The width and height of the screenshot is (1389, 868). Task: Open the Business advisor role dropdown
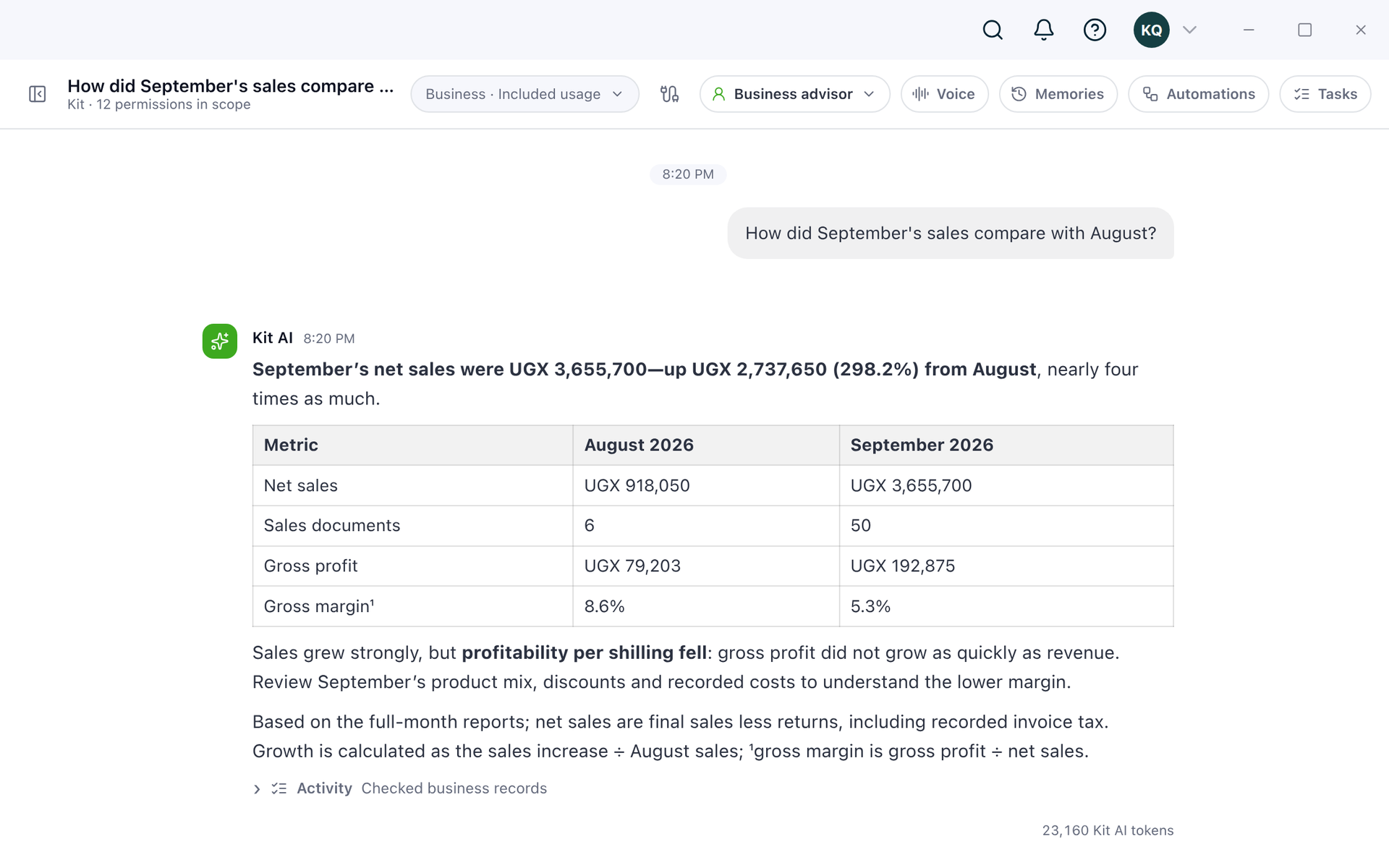tap(794, 94)
